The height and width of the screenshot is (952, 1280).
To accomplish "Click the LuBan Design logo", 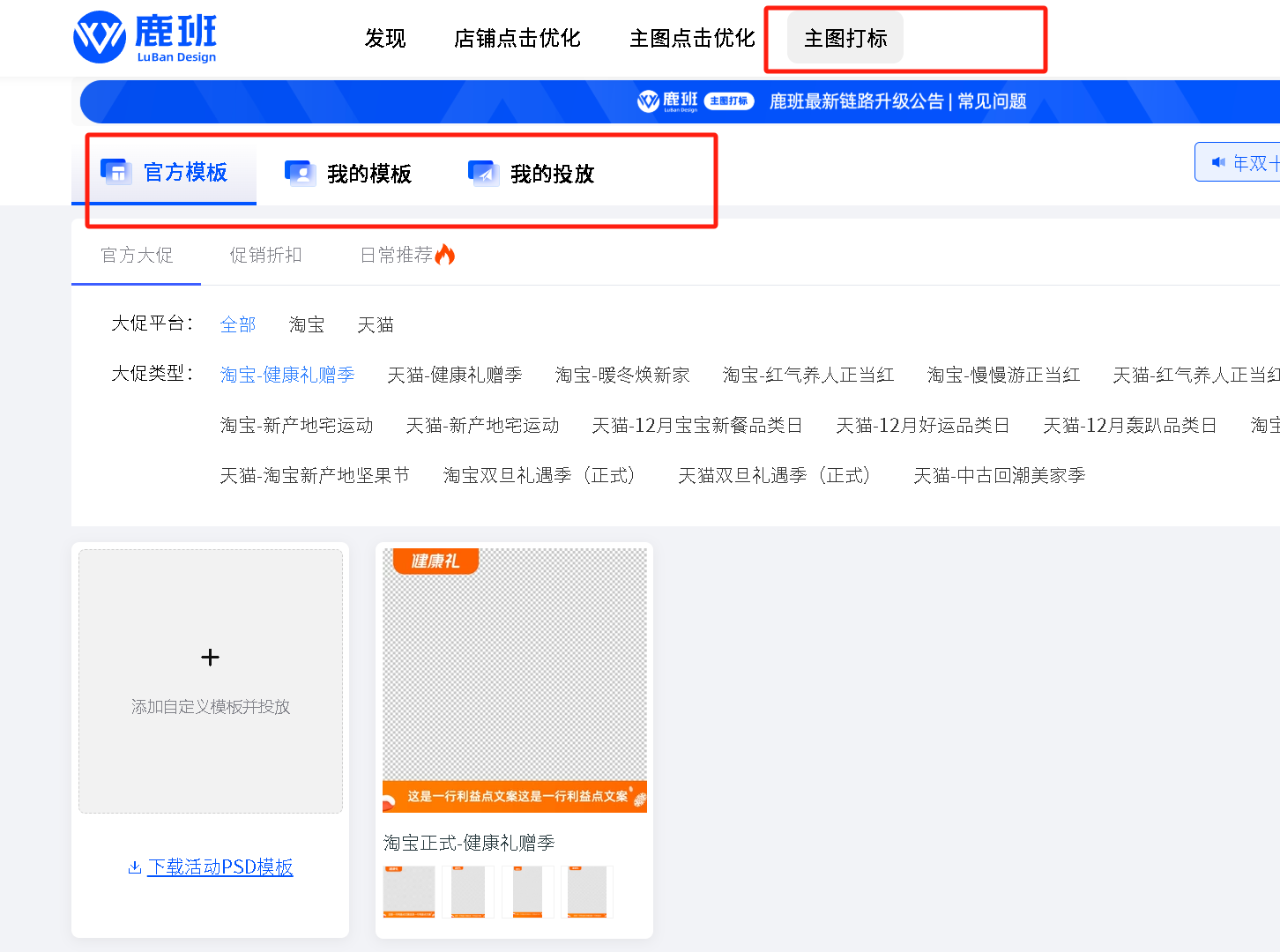I will click(x=145, y=38).
